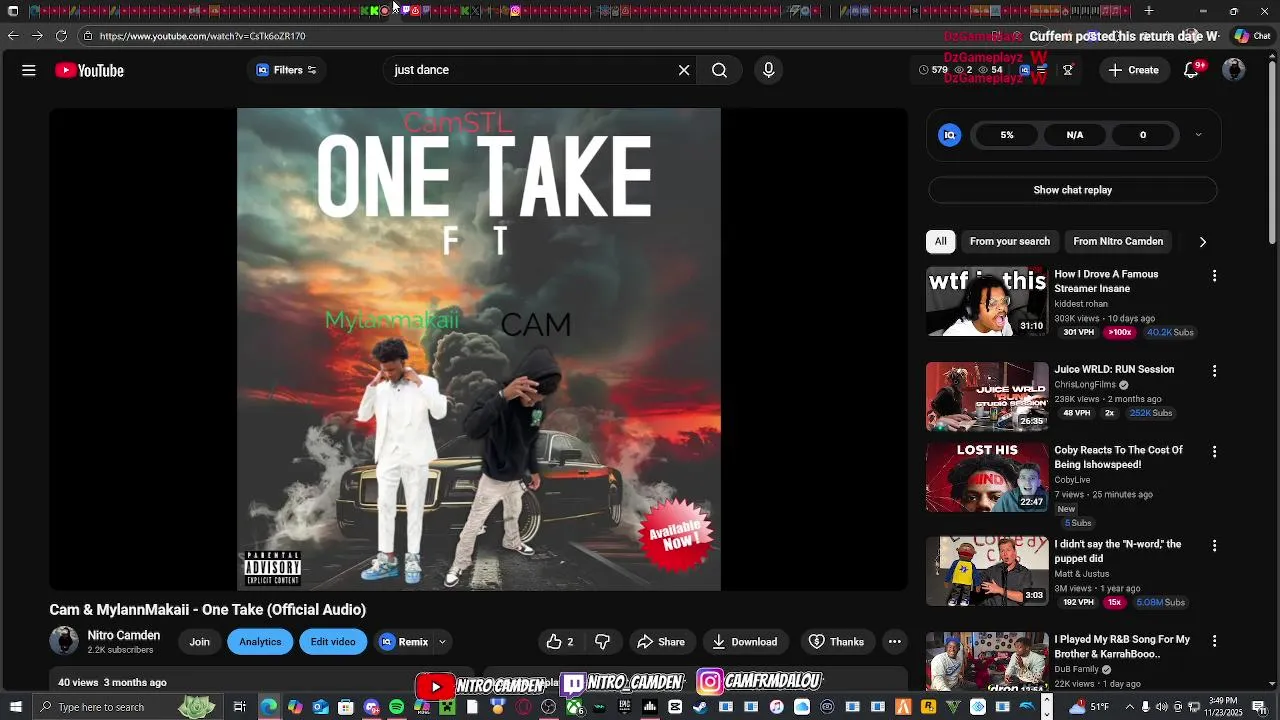Viewport: 1280px width, 720px height.
Task: Open options for 'Juice WRLD: RUN Session'
Action: pyautogui.click(x=1215, y=371)
